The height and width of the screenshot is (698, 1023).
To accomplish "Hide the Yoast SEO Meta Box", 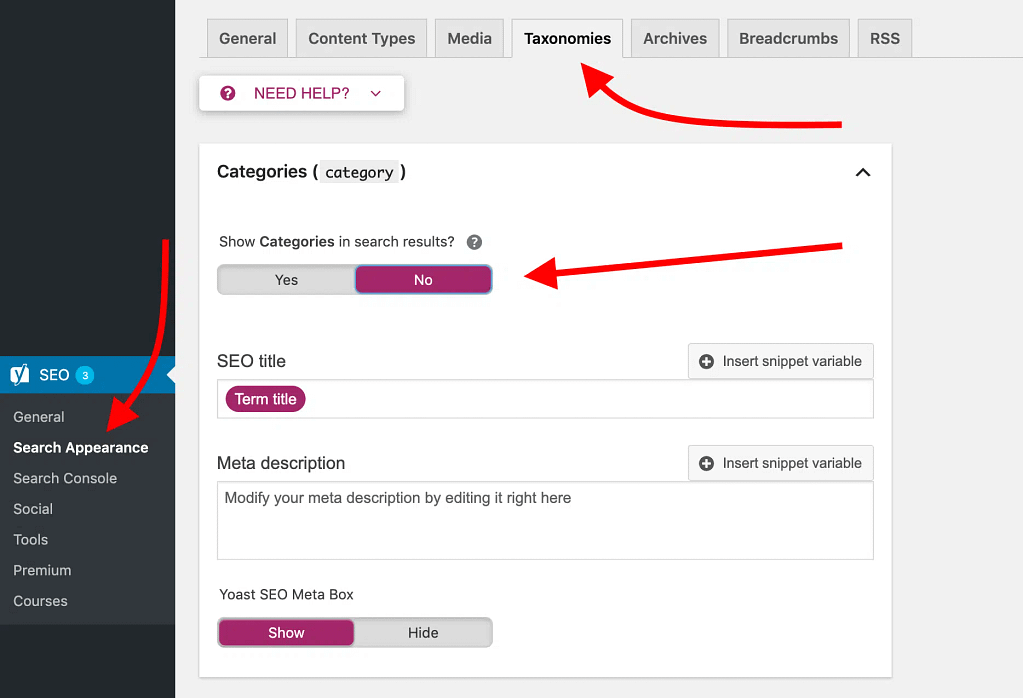I will coord(423,632).
